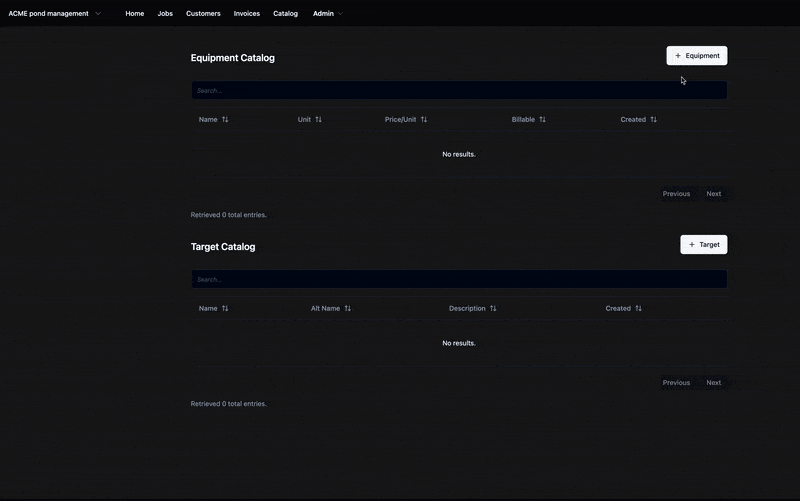Sort Target Catalog by Name column icon

225,308
